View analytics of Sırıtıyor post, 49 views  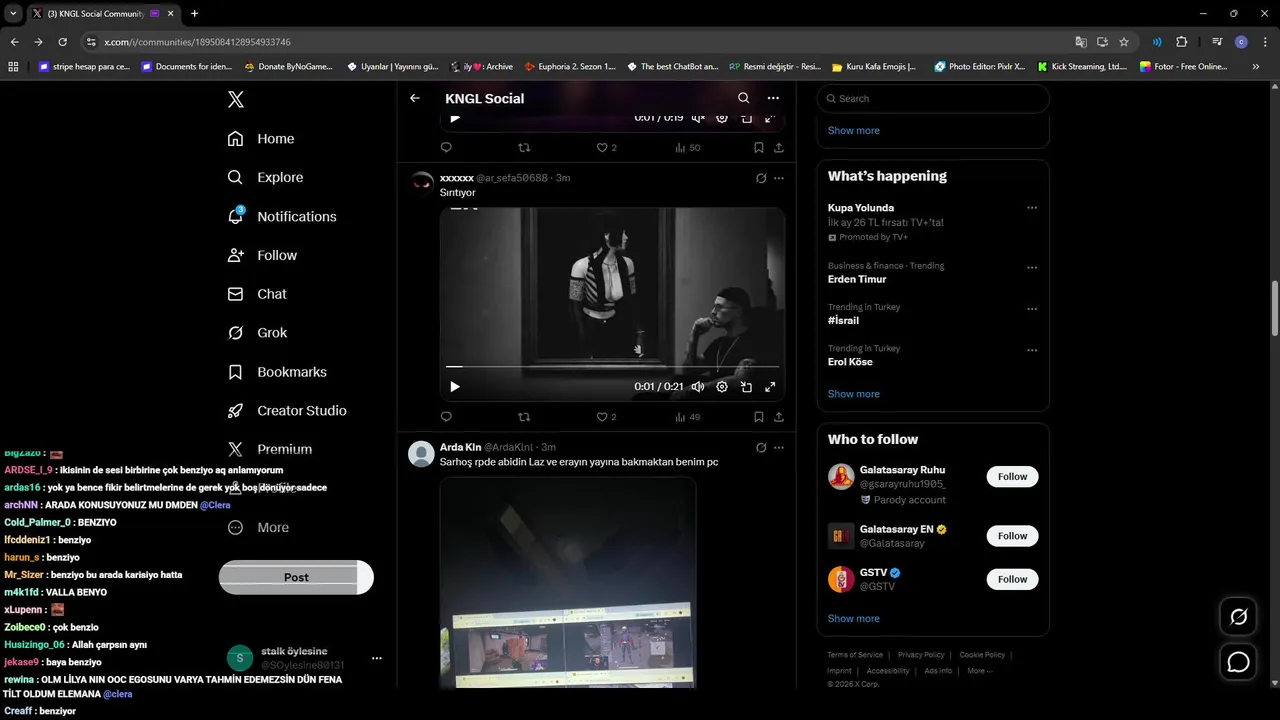[x=688, y=417]
